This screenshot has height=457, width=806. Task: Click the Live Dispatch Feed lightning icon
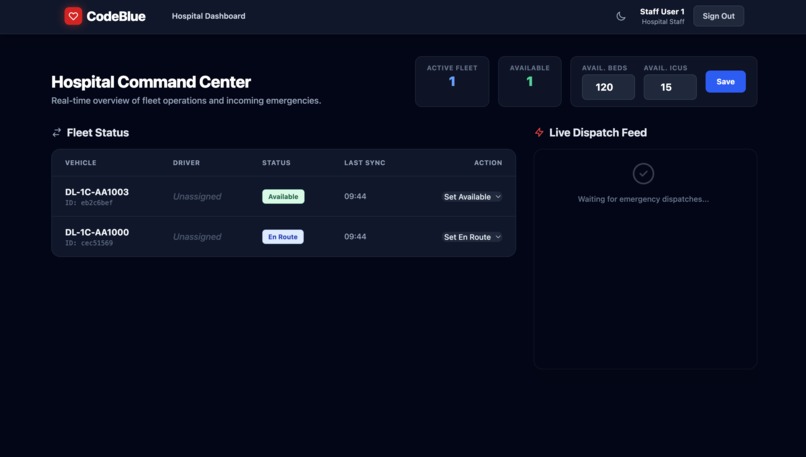(x=539, y=133)
